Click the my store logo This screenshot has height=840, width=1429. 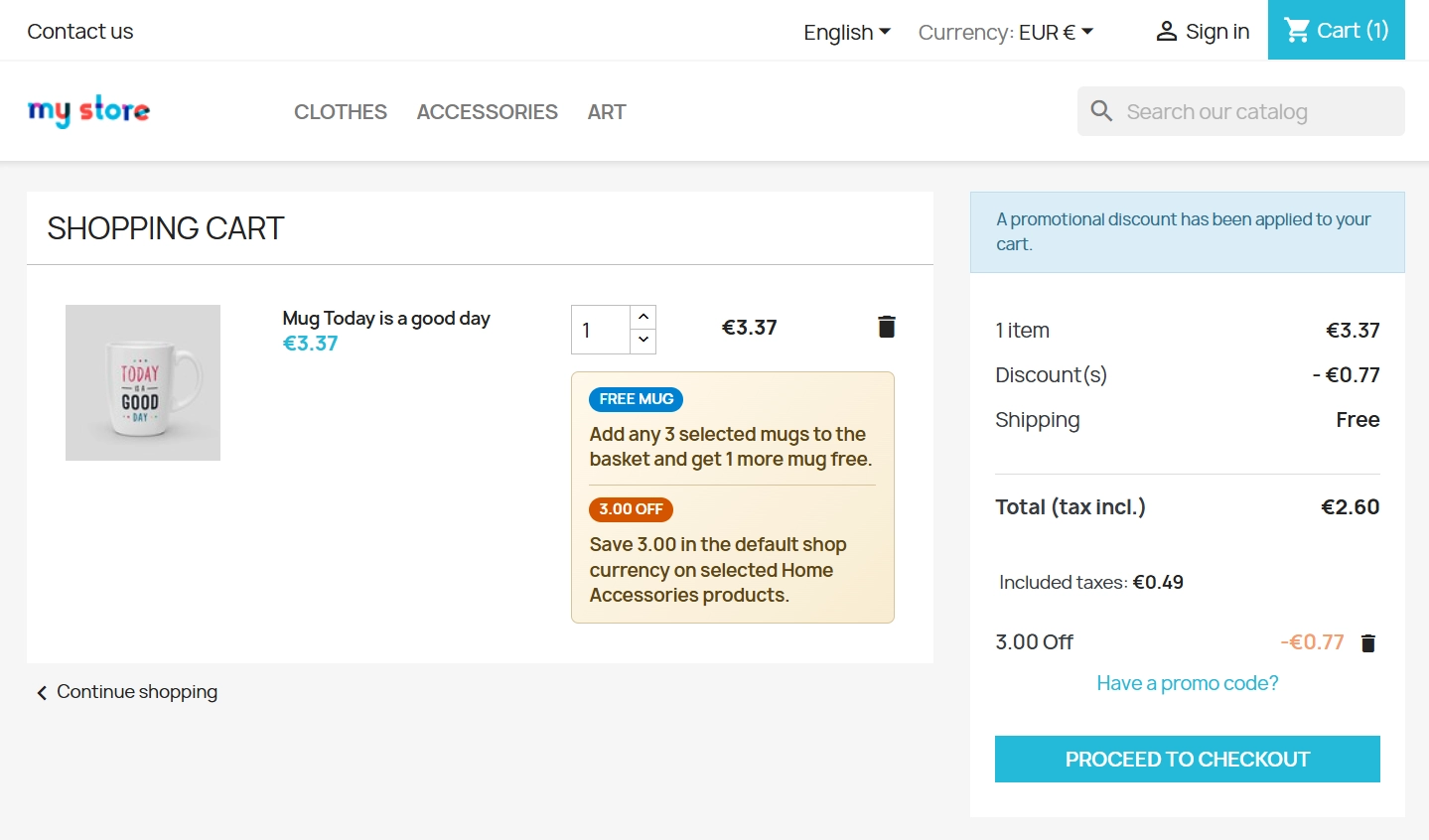coord(88,110)
